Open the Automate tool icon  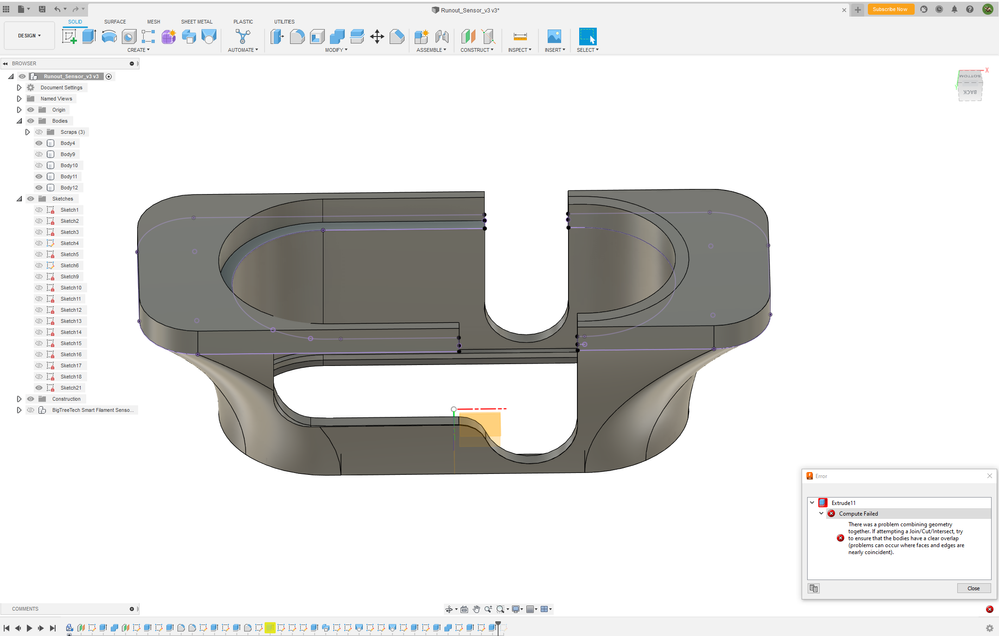tap(243, 36)
